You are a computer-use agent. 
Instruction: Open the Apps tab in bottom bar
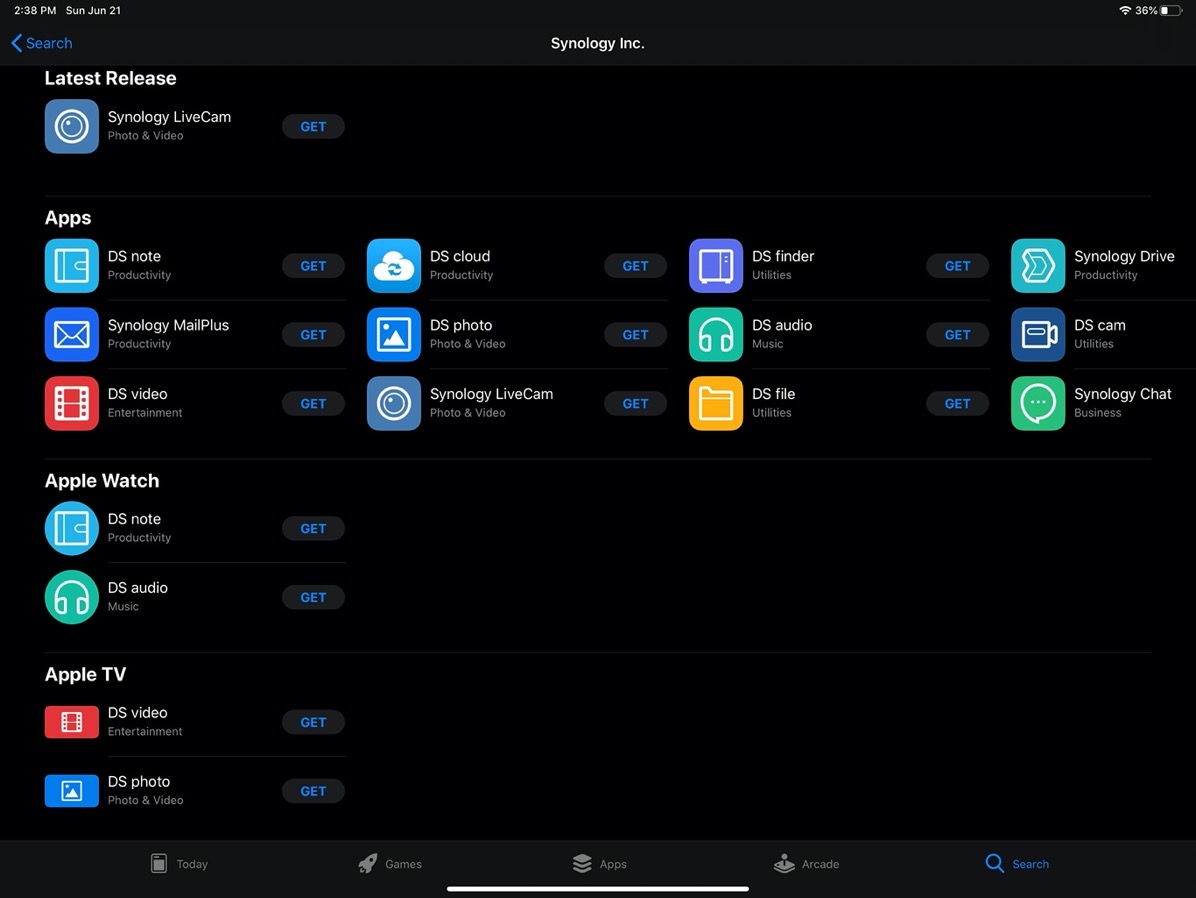click(599, 864)
